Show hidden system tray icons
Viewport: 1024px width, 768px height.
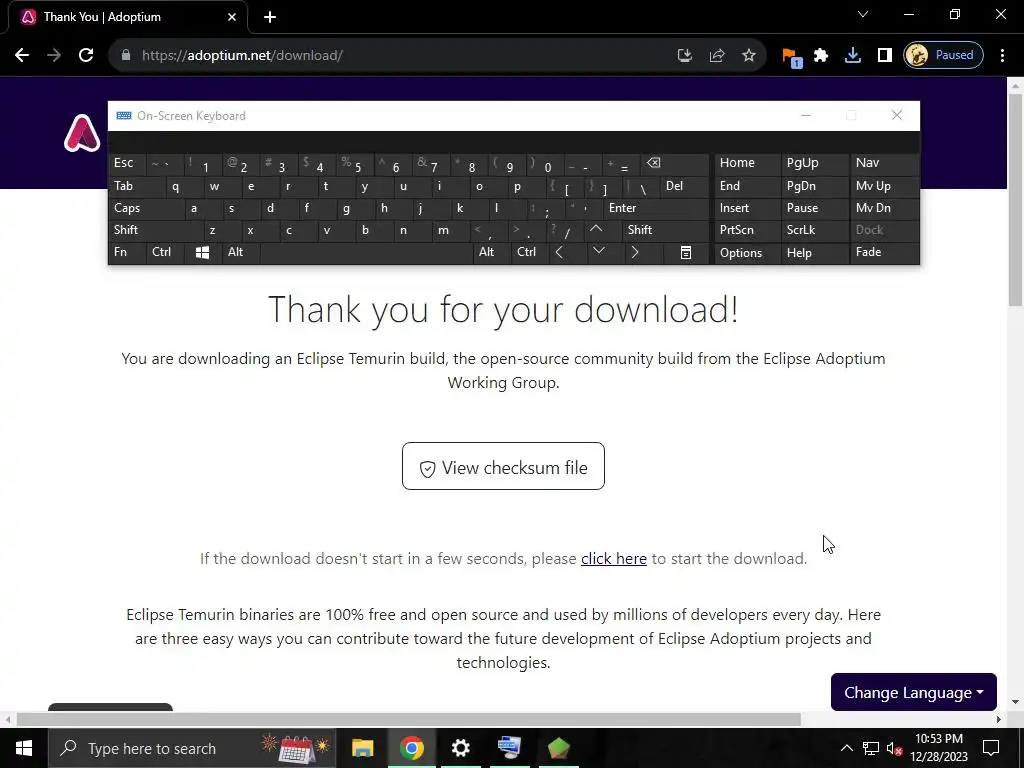point(846,748)
